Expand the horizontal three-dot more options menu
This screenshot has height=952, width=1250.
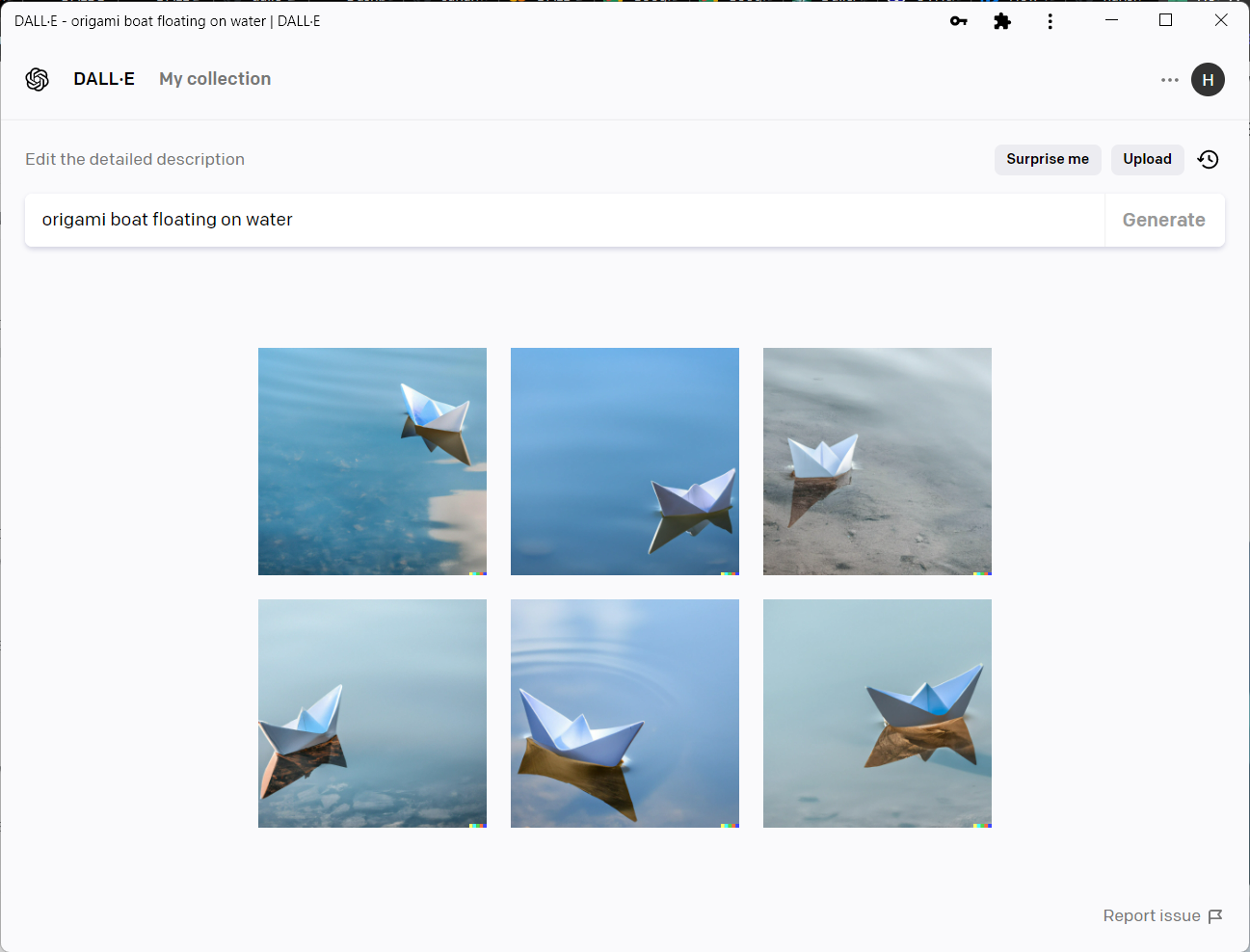click(x=1169, y=80)
